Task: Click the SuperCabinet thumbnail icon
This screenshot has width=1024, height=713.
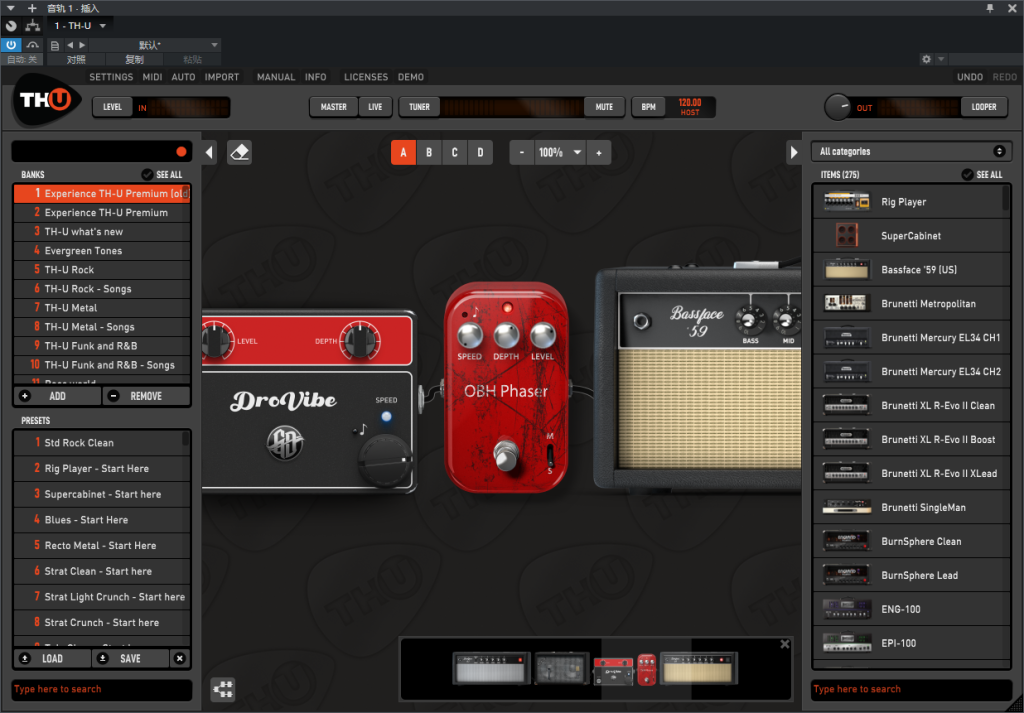Action: coord(846,235)
